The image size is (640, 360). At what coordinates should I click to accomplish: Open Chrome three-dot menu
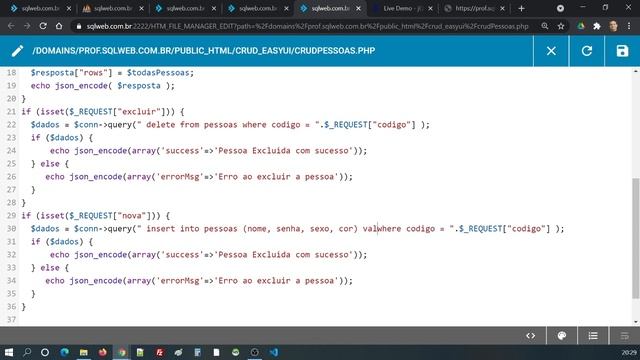point(629,26)
